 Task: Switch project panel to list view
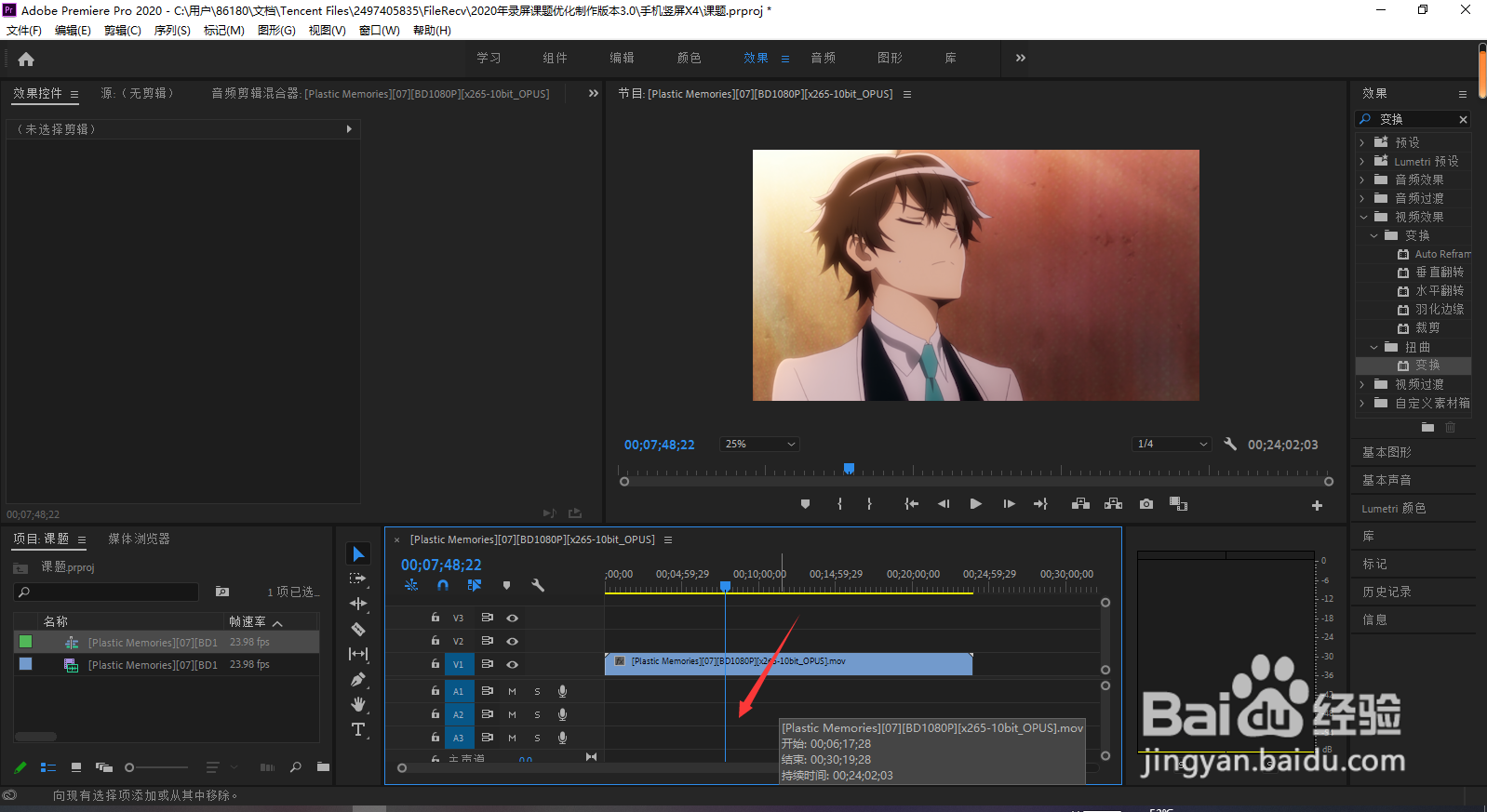48,767
